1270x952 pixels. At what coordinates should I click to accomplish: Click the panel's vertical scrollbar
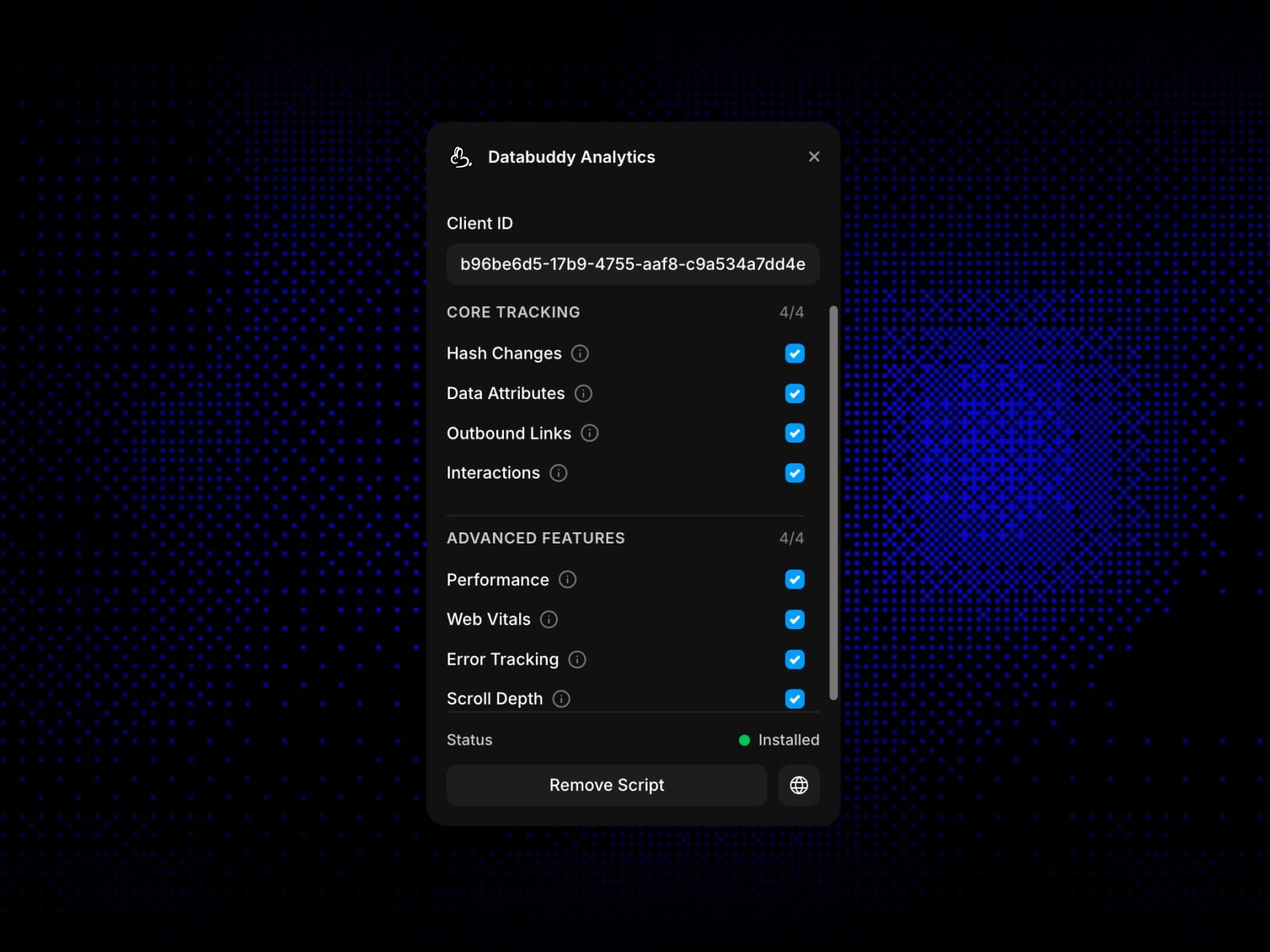tap(833, 503)
